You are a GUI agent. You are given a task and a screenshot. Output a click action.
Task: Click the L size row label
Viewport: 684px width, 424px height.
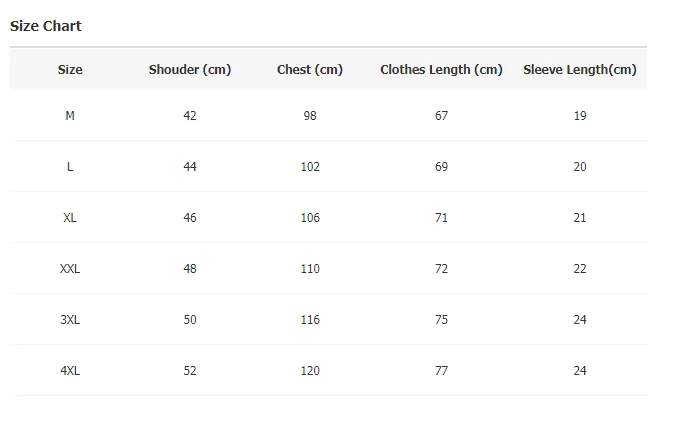[x=70, y=167]
